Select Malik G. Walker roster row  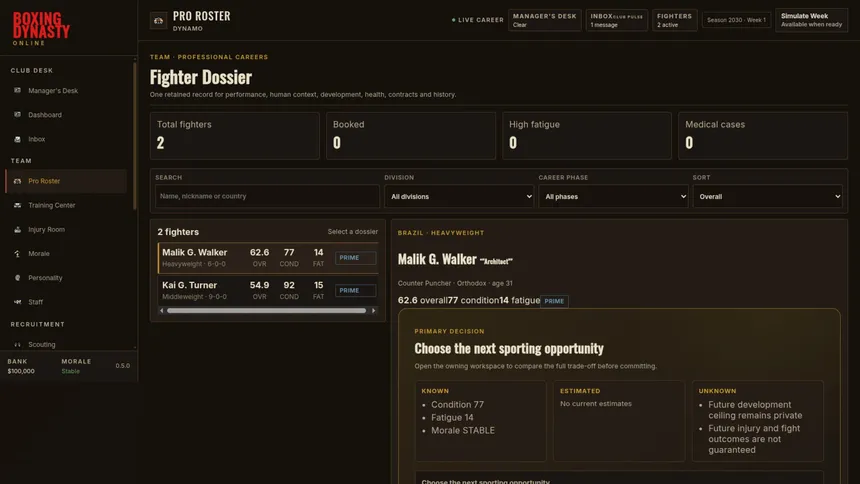268,257
